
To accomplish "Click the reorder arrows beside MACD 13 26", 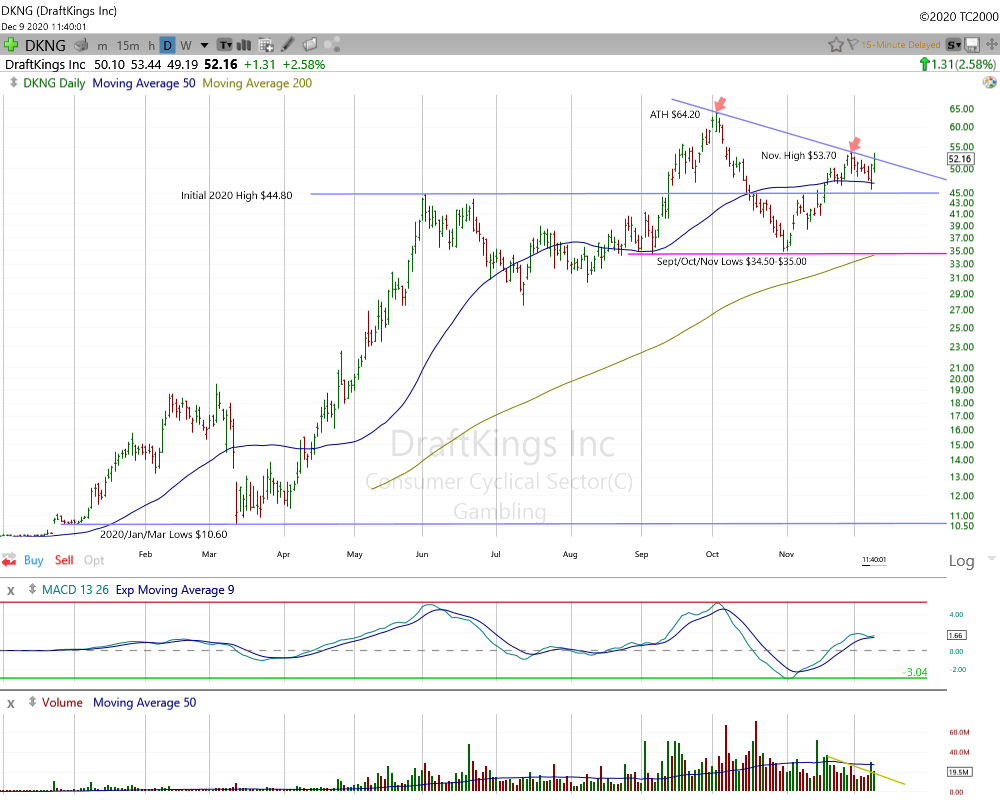I will 33,589.
